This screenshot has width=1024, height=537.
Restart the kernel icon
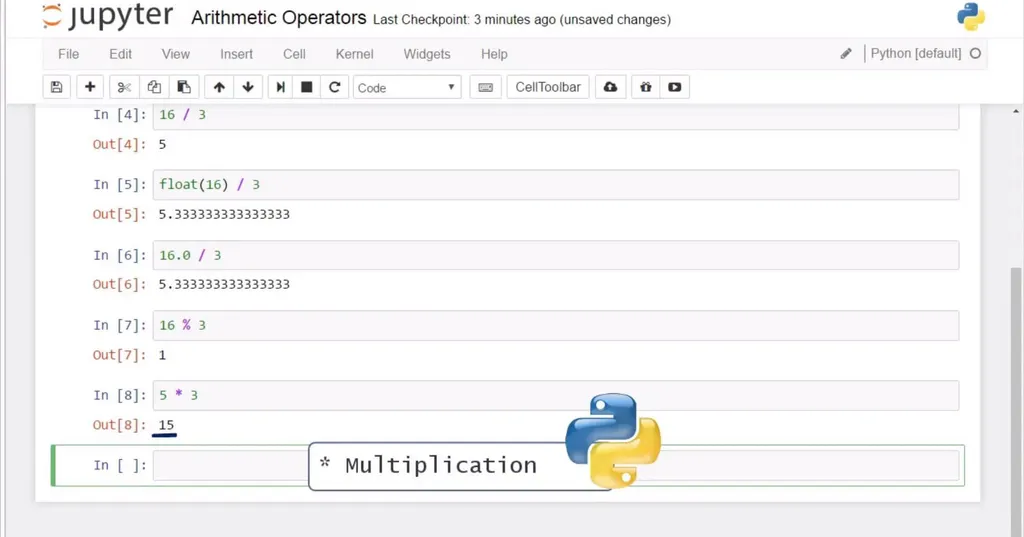coord(335,87)
